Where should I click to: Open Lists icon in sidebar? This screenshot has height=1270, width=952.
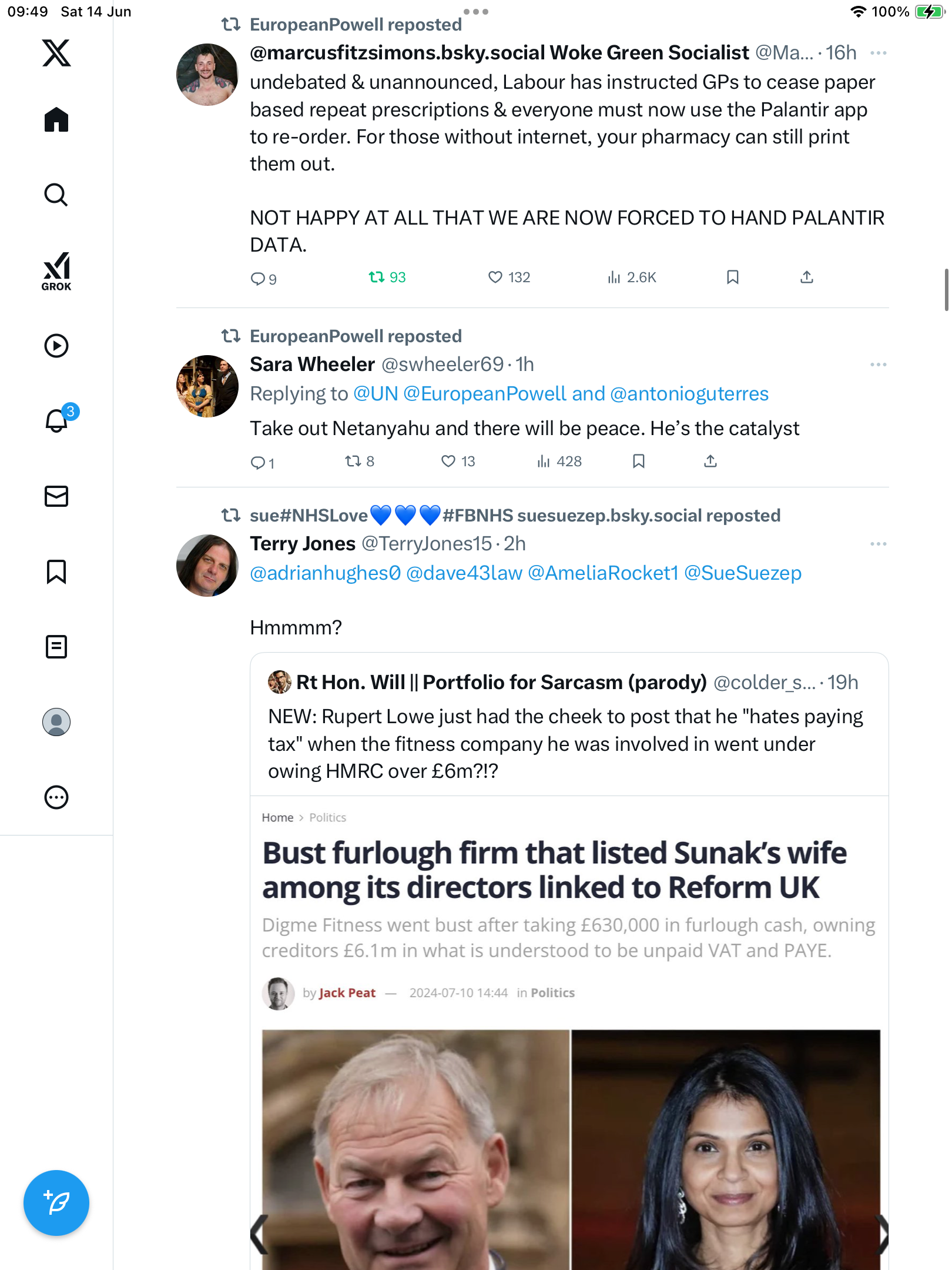pos(56,647)
